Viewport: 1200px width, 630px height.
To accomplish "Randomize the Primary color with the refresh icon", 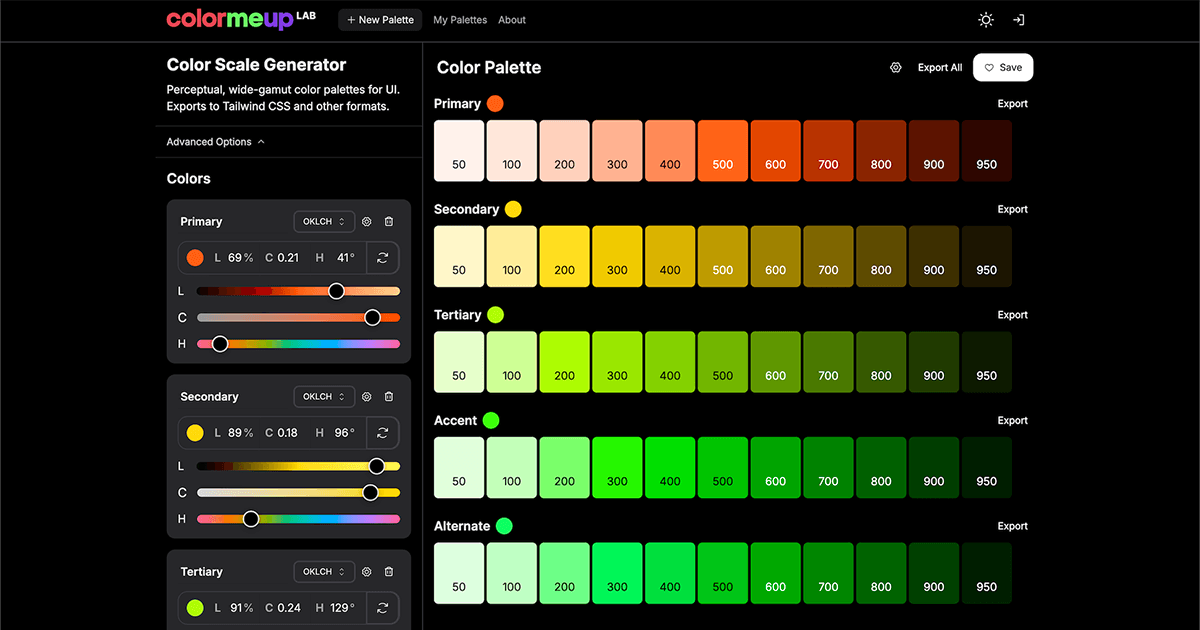I will (x=382, y=257).
